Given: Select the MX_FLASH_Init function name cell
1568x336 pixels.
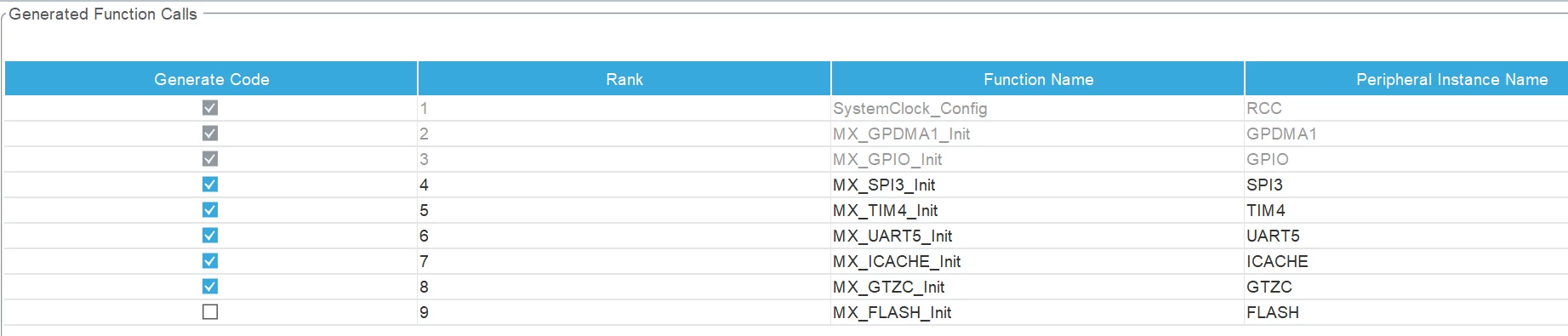Looking at the screenshot, I should (x=1038, y=312).
